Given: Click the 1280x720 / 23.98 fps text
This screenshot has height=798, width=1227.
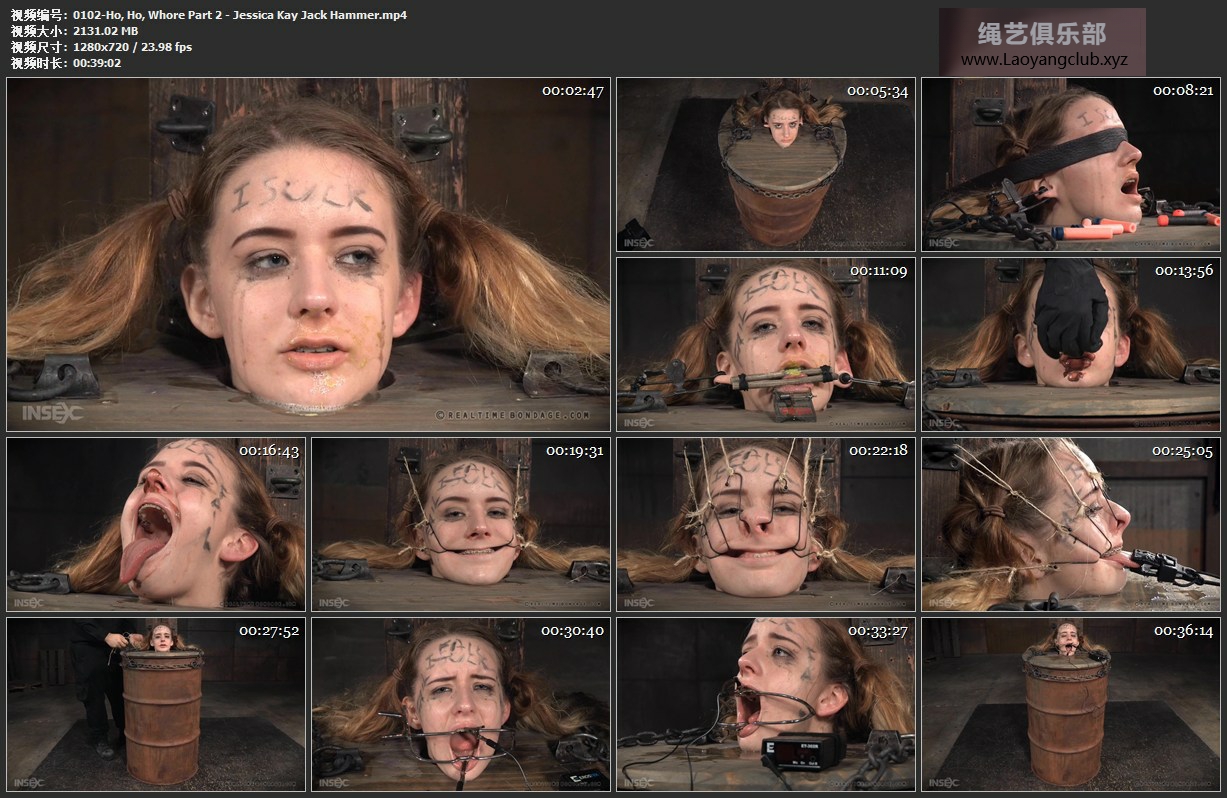Looking at the screenshot, I should (x=132, y=47).
